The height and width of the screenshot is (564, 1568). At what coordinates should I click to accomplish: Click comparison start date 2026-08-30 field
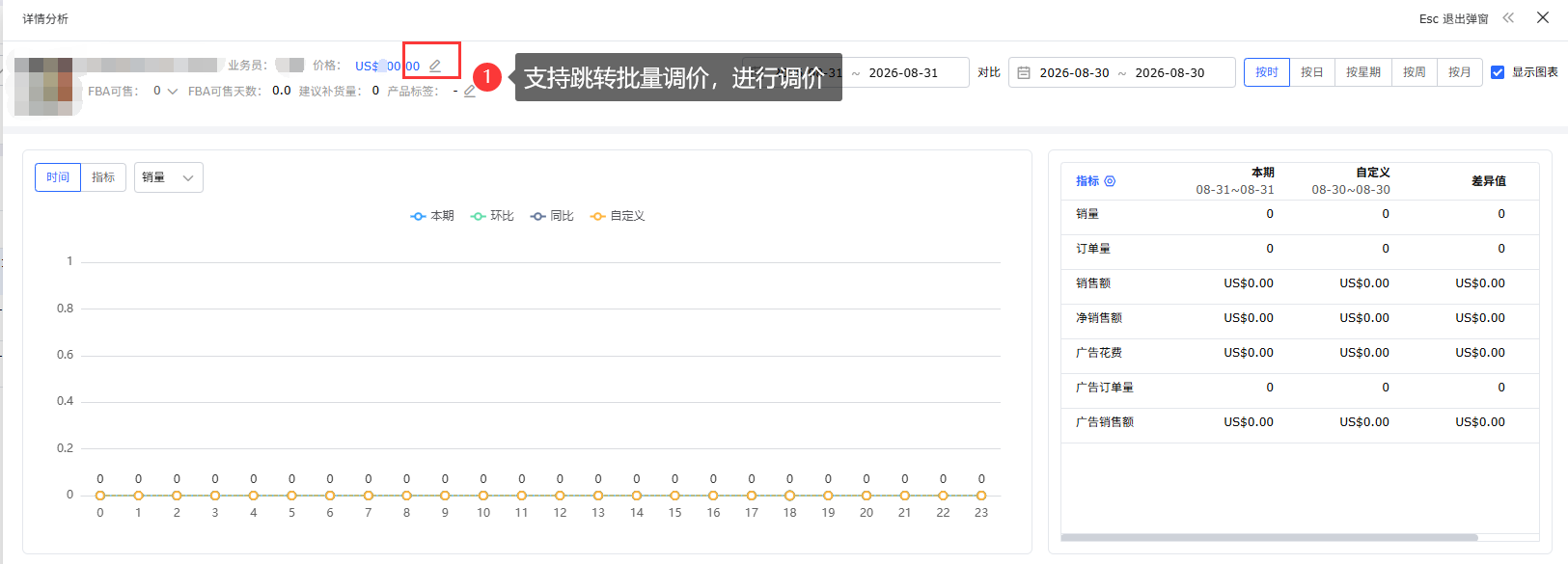pyautogui.click(x=1074, y=72)
